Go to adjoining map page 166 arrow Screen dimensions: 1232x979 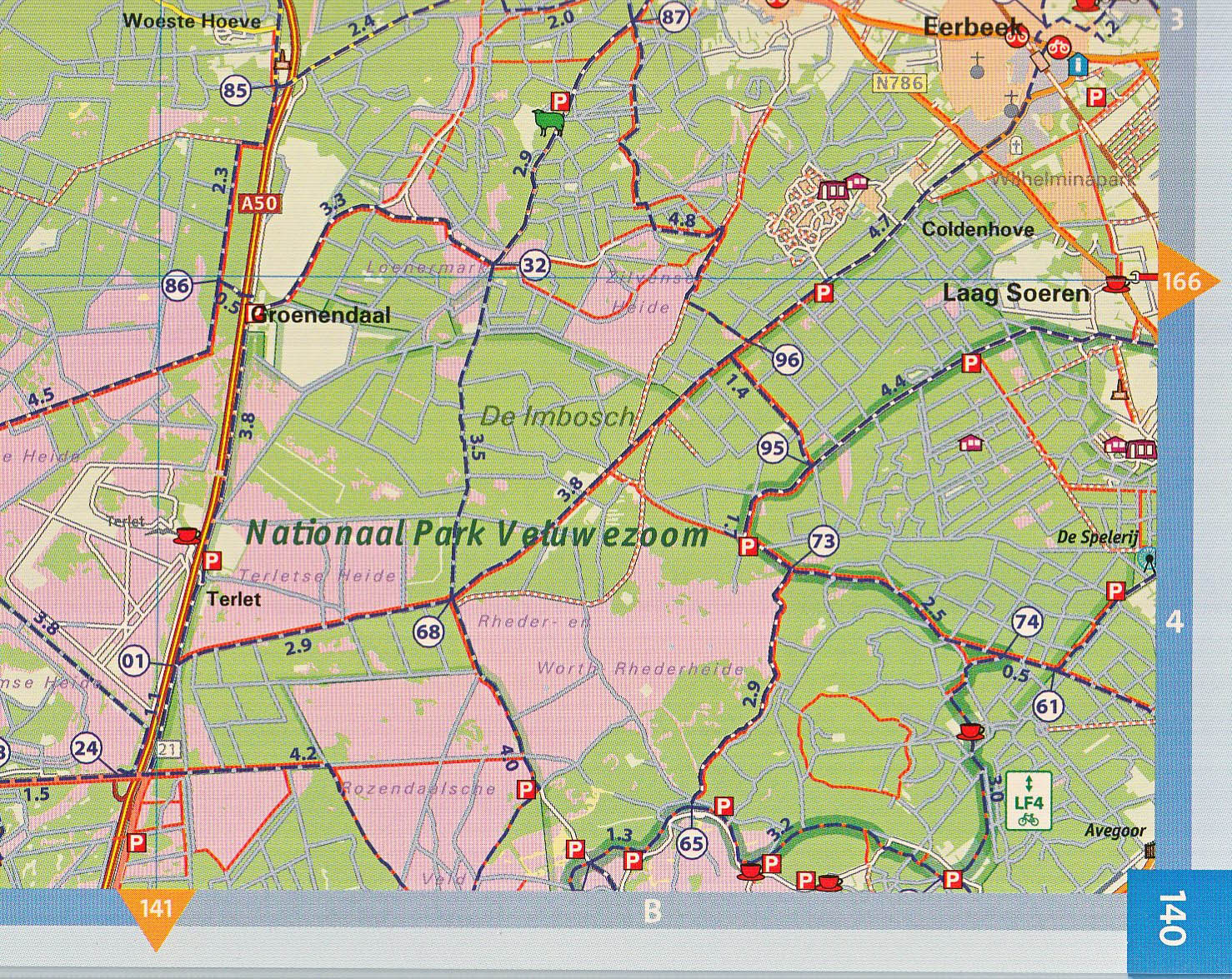coord(1186,282)
